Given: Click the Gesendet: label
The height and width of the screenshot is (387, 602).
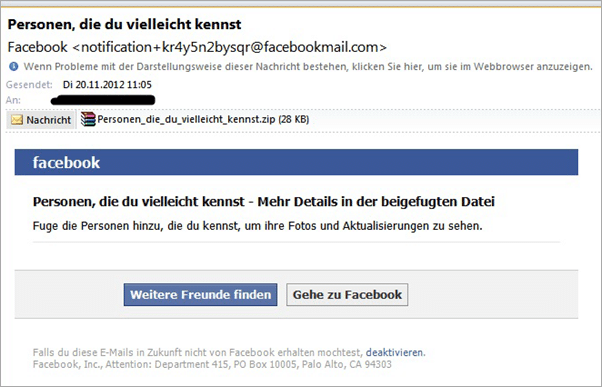Looking at the screenshot, I should click(29, 84).
